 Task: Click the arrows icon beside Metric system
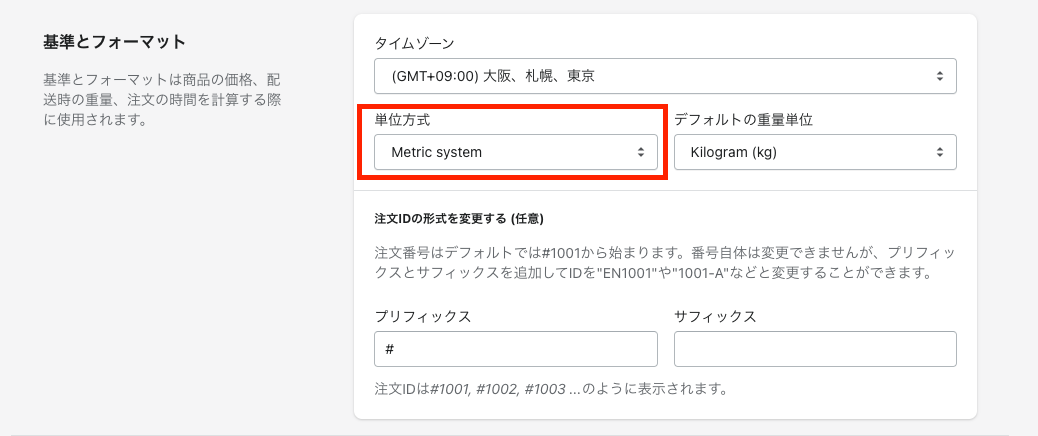tap(640, 152)
